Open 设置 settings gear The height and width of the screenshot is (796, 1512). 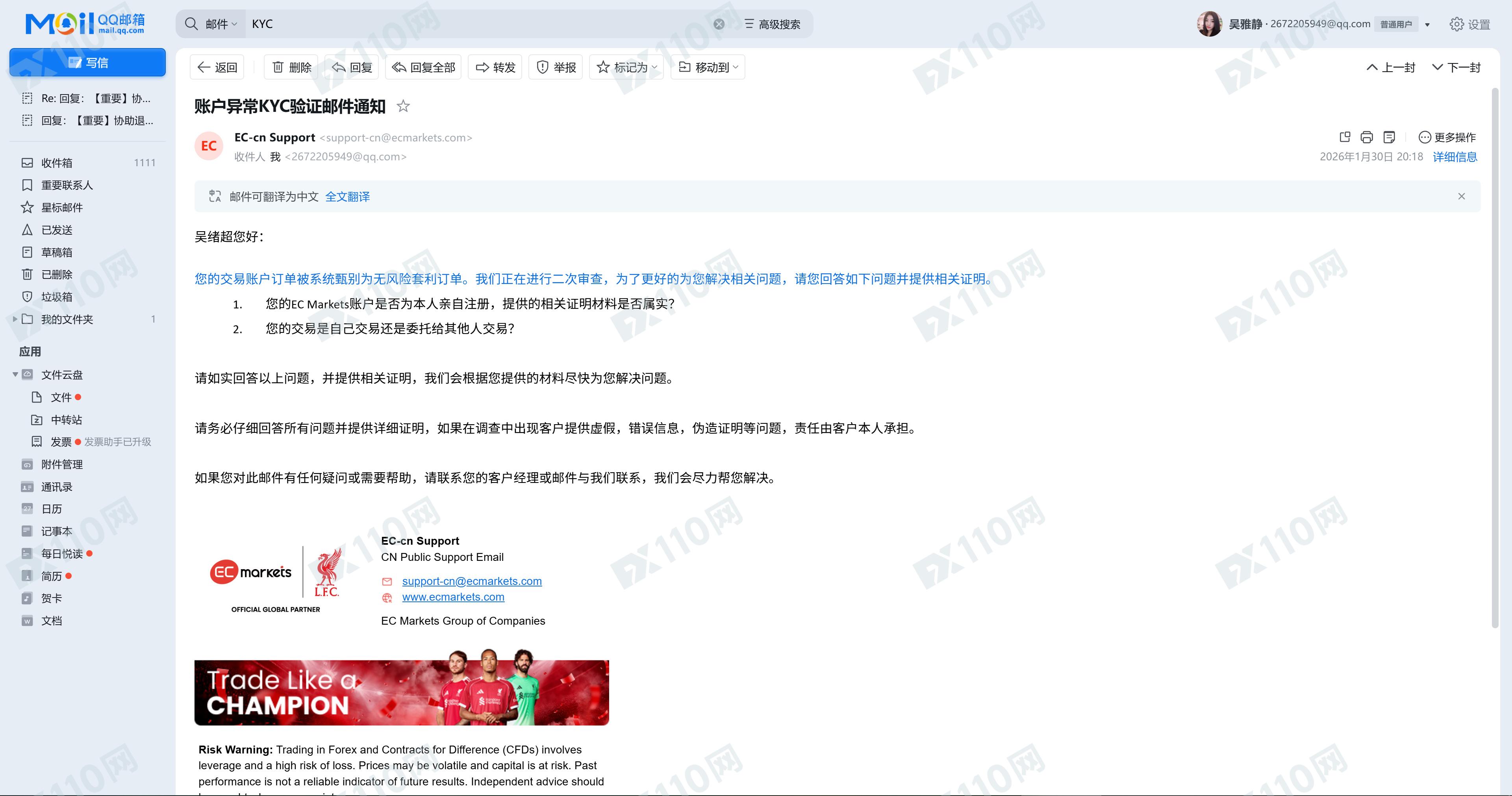[x=1470, y=24]
